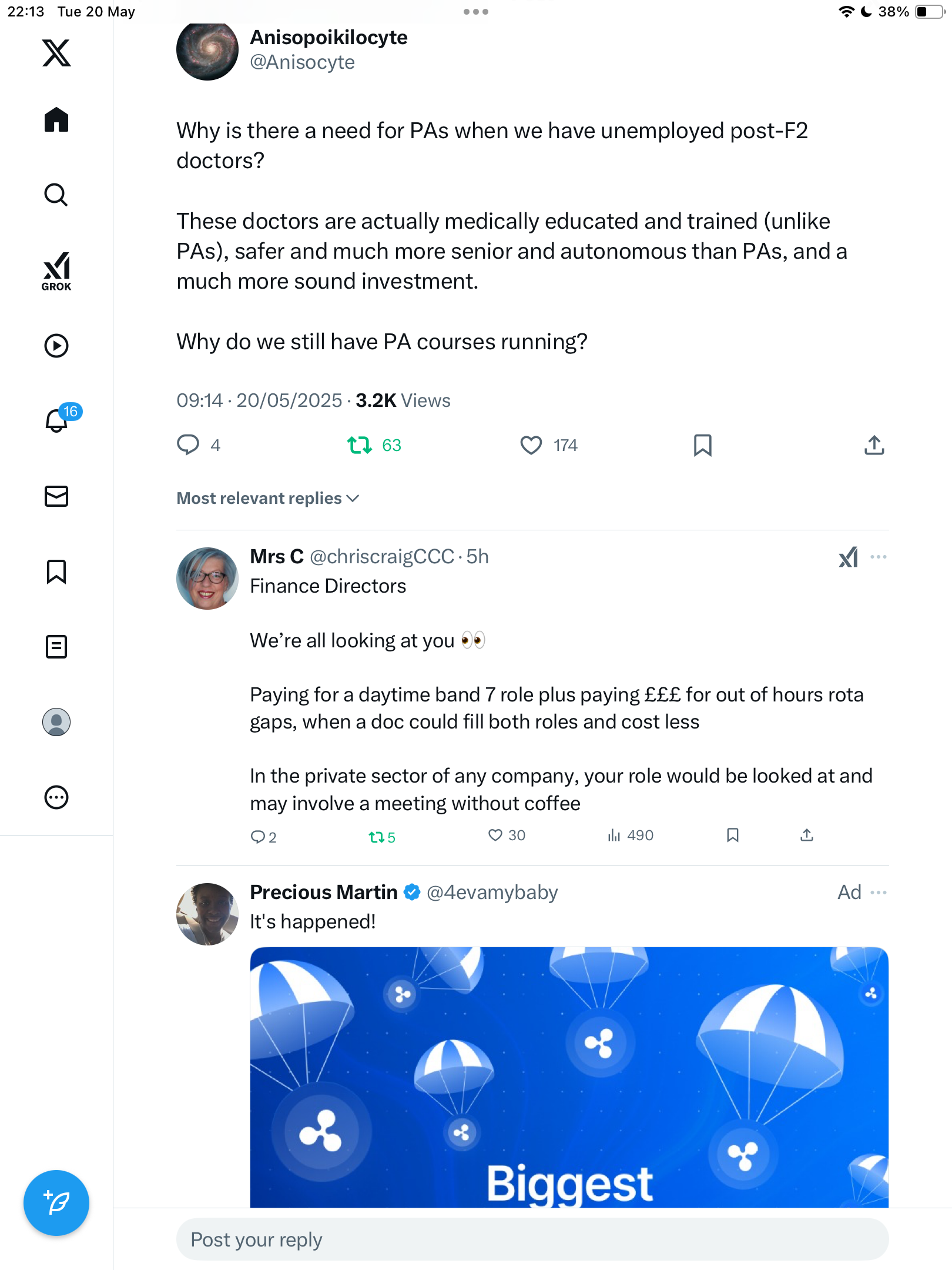
Task: Tap the blue compose post button
Action: click(56, 1203)
